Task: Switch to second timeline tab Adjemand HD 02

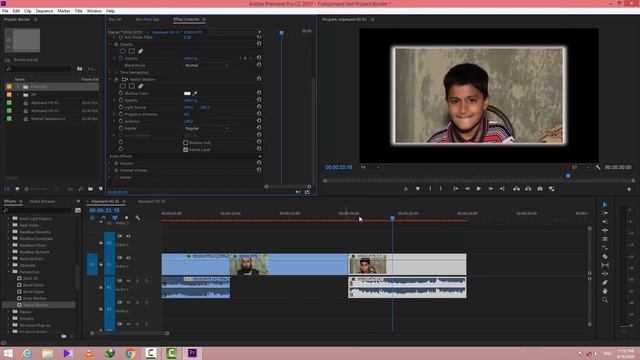Action: (x=151, y=201)
